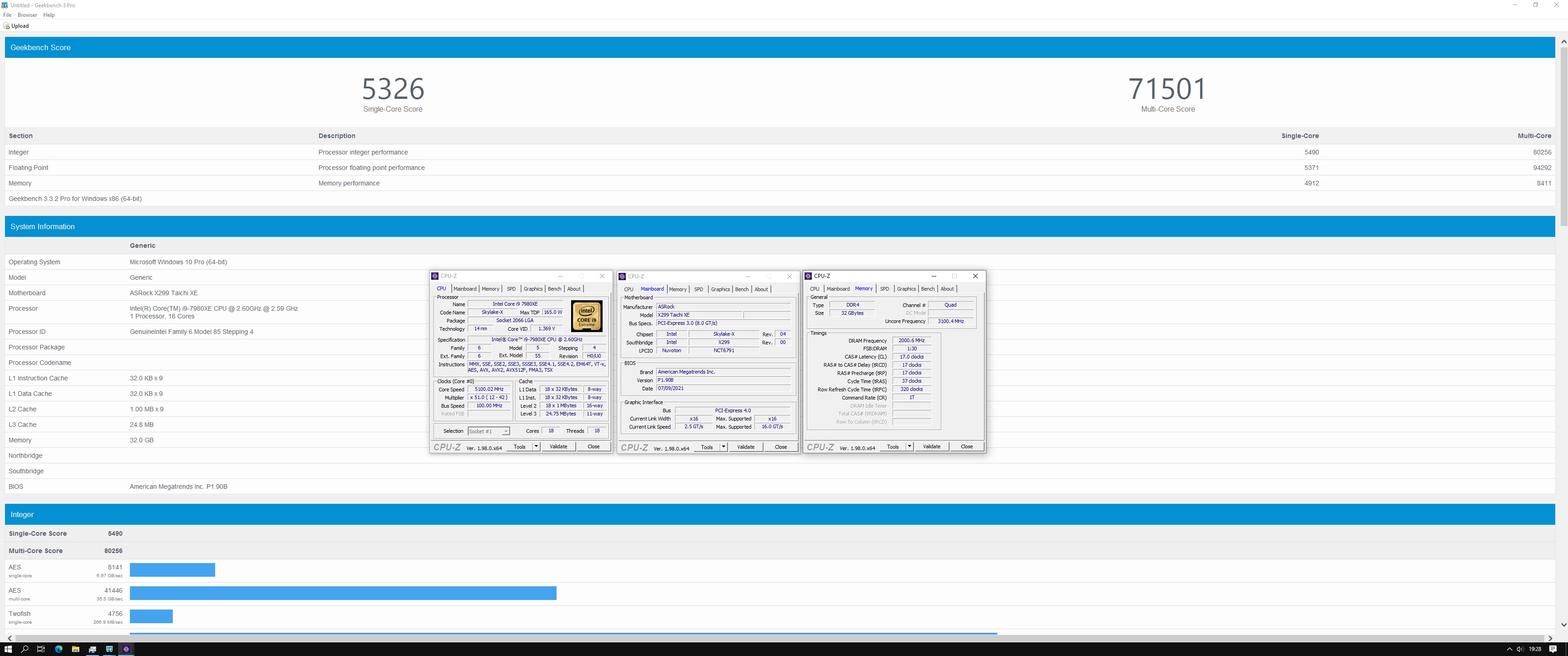Image resolution: width=1568 pixels, height=656 pixels.
Task: Click the Twofish single-core result bar
Action: pos(151,616)
